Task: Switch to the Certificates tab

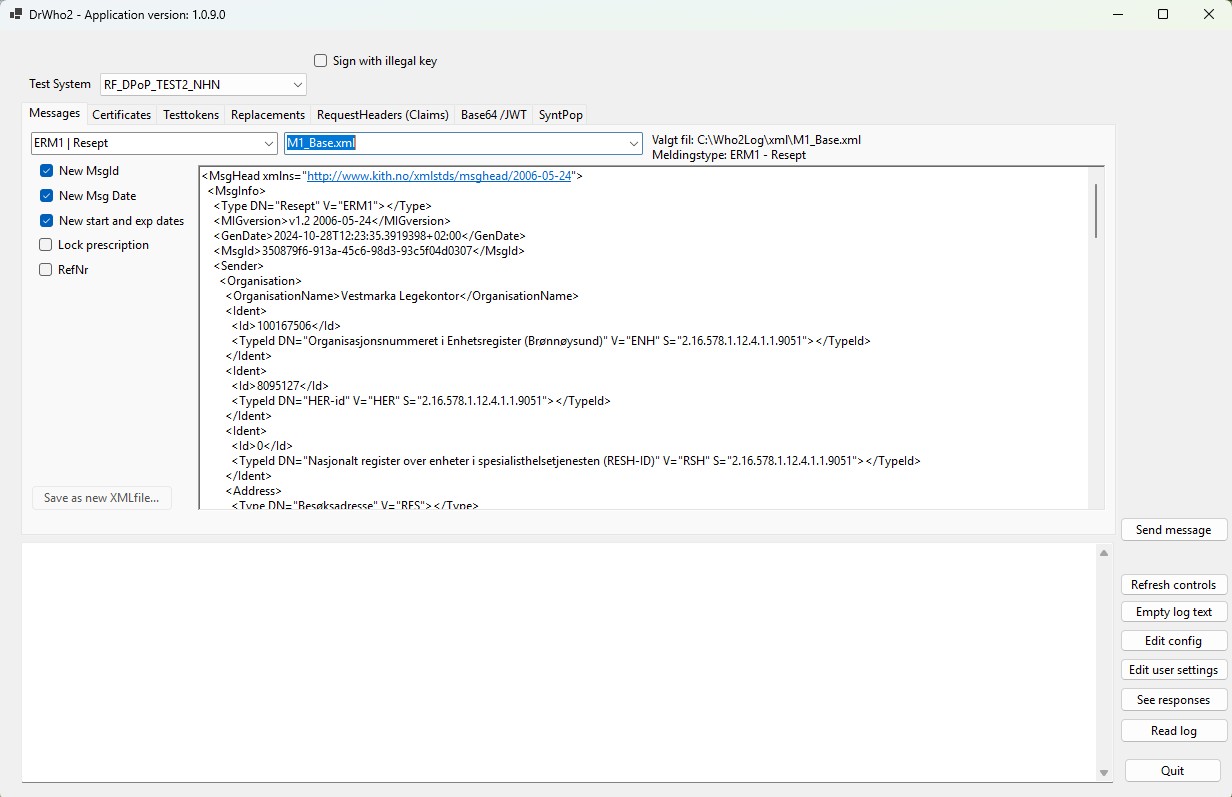Action: pos(121,114)
